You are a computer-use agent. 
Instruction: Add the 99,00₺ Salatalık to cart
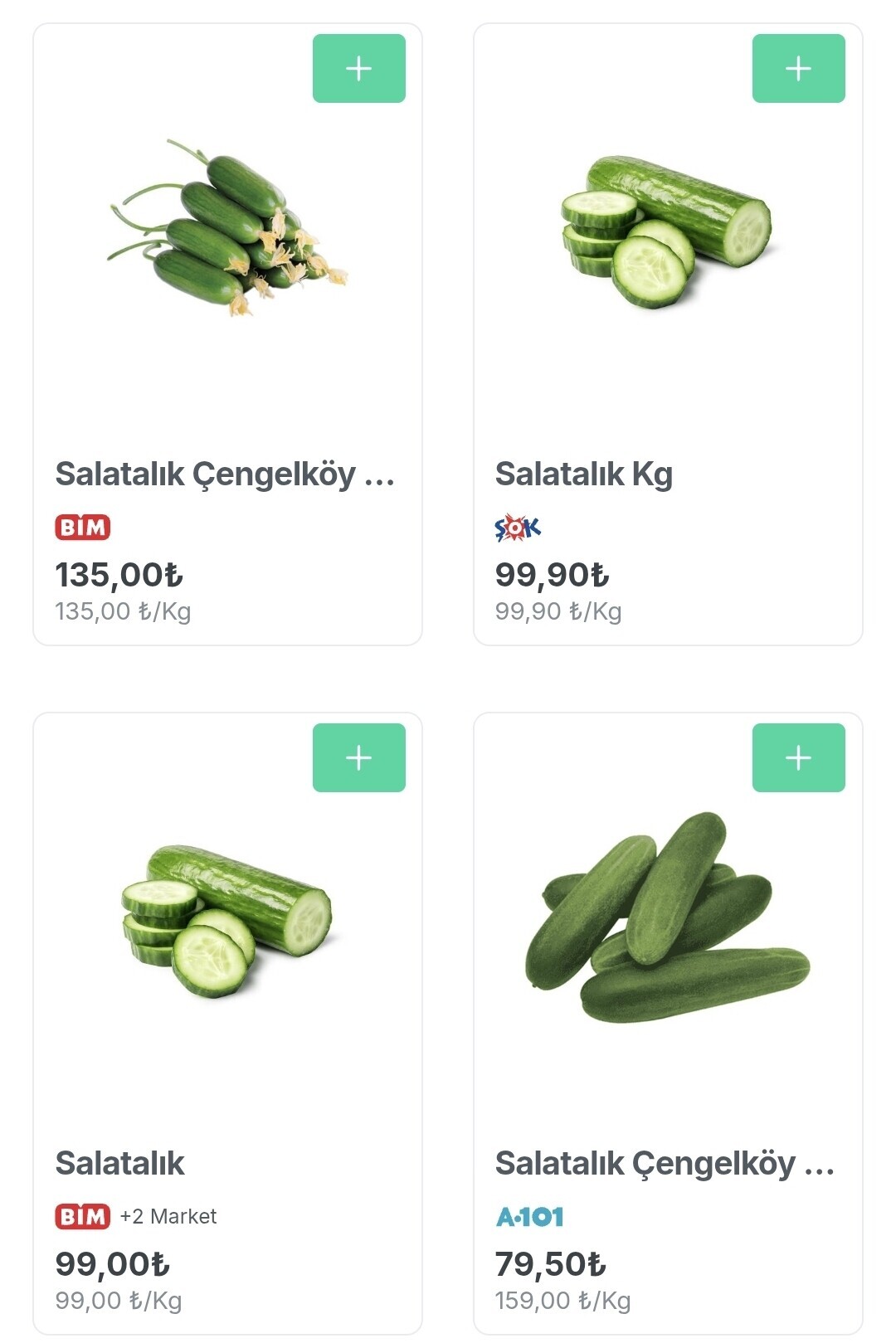358,757
